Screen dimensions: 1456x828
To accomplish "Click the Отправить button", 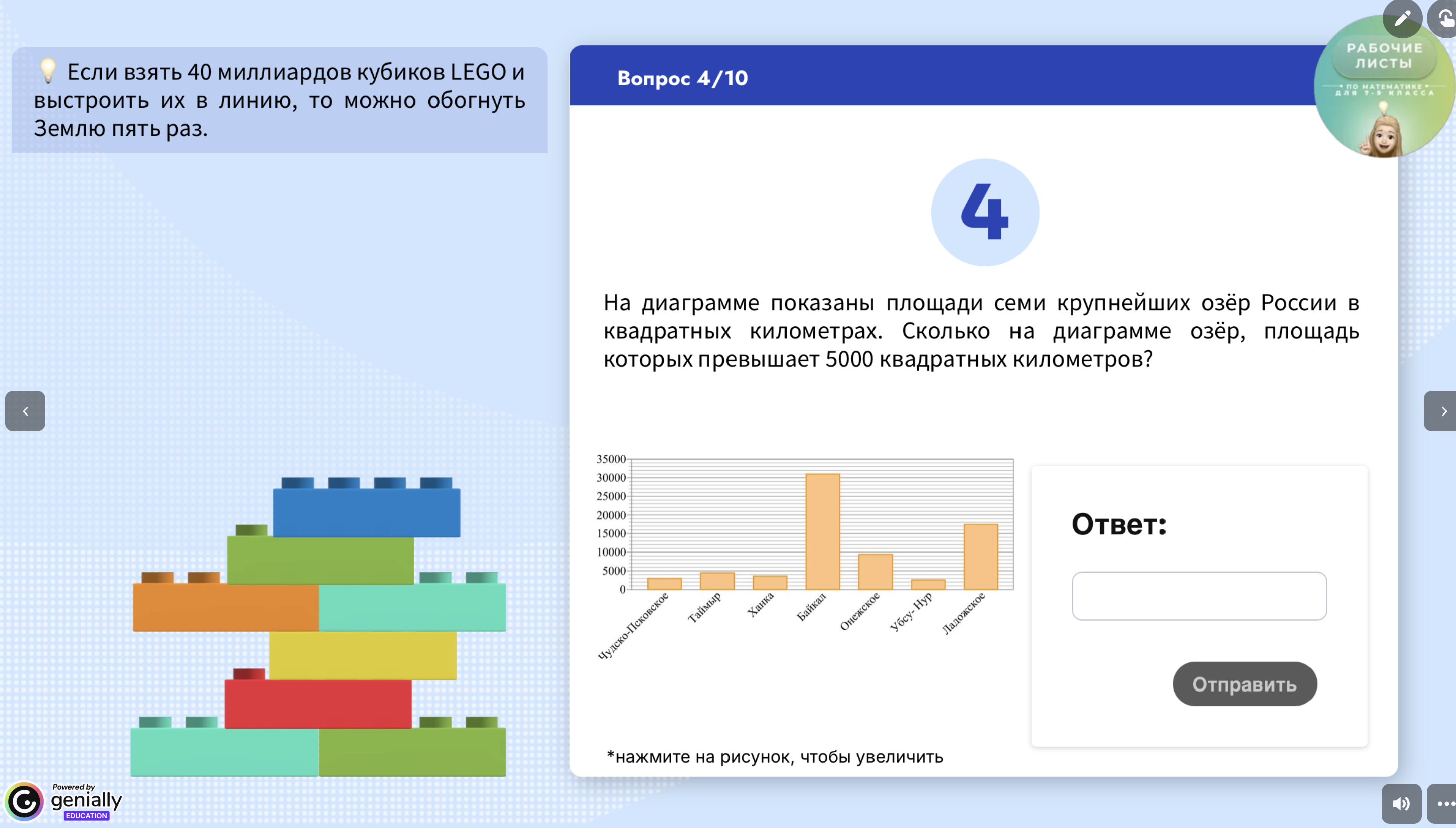I will (1244, 684).
